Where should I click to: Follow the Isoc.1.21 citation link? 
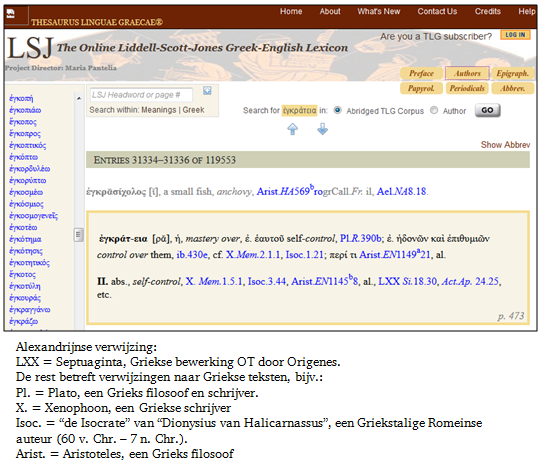coord(305,255)
